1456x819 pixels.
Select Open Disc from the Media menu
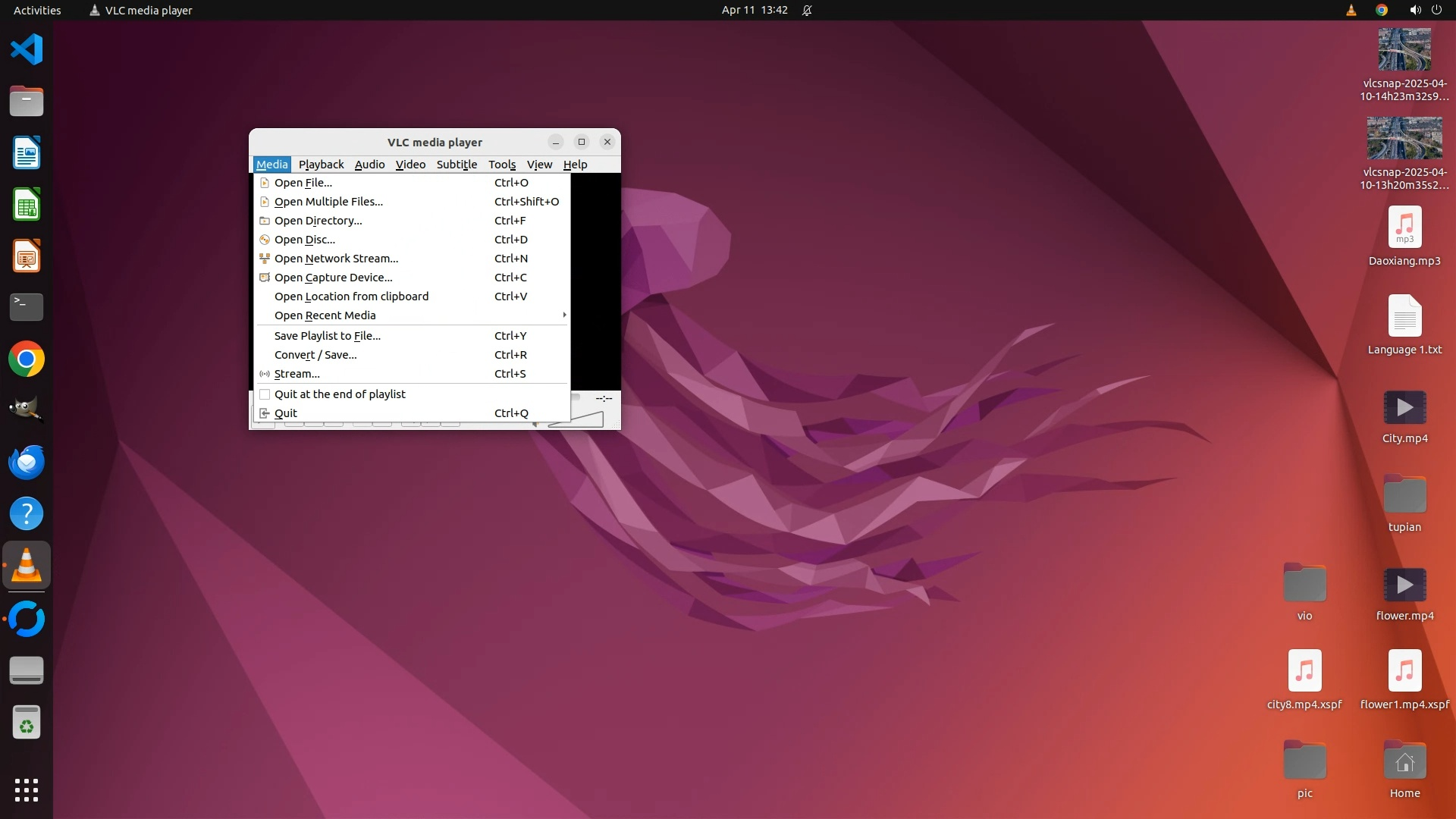pos(305,240)
